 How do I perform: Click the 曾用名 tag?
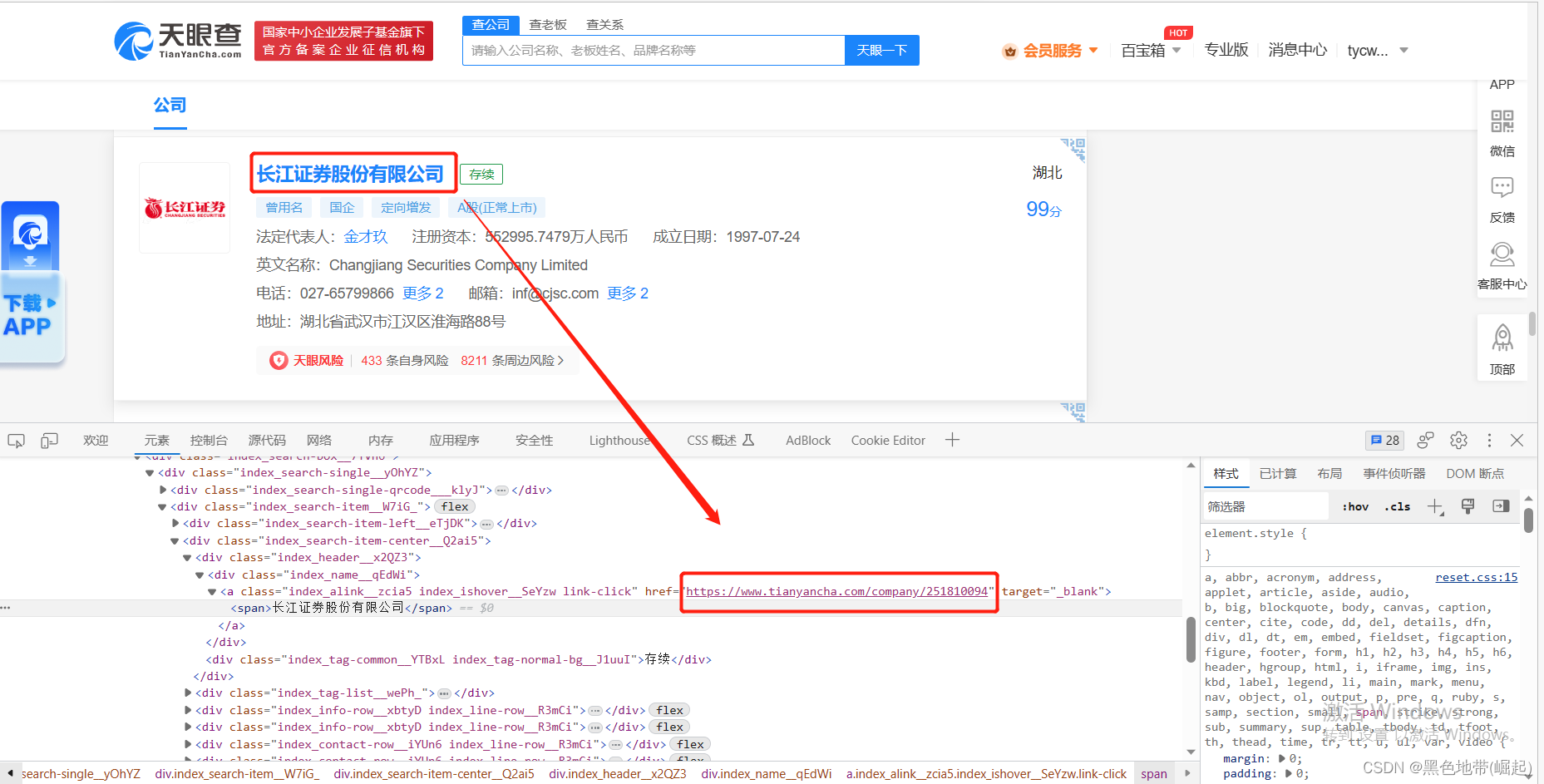coord(284,208)
